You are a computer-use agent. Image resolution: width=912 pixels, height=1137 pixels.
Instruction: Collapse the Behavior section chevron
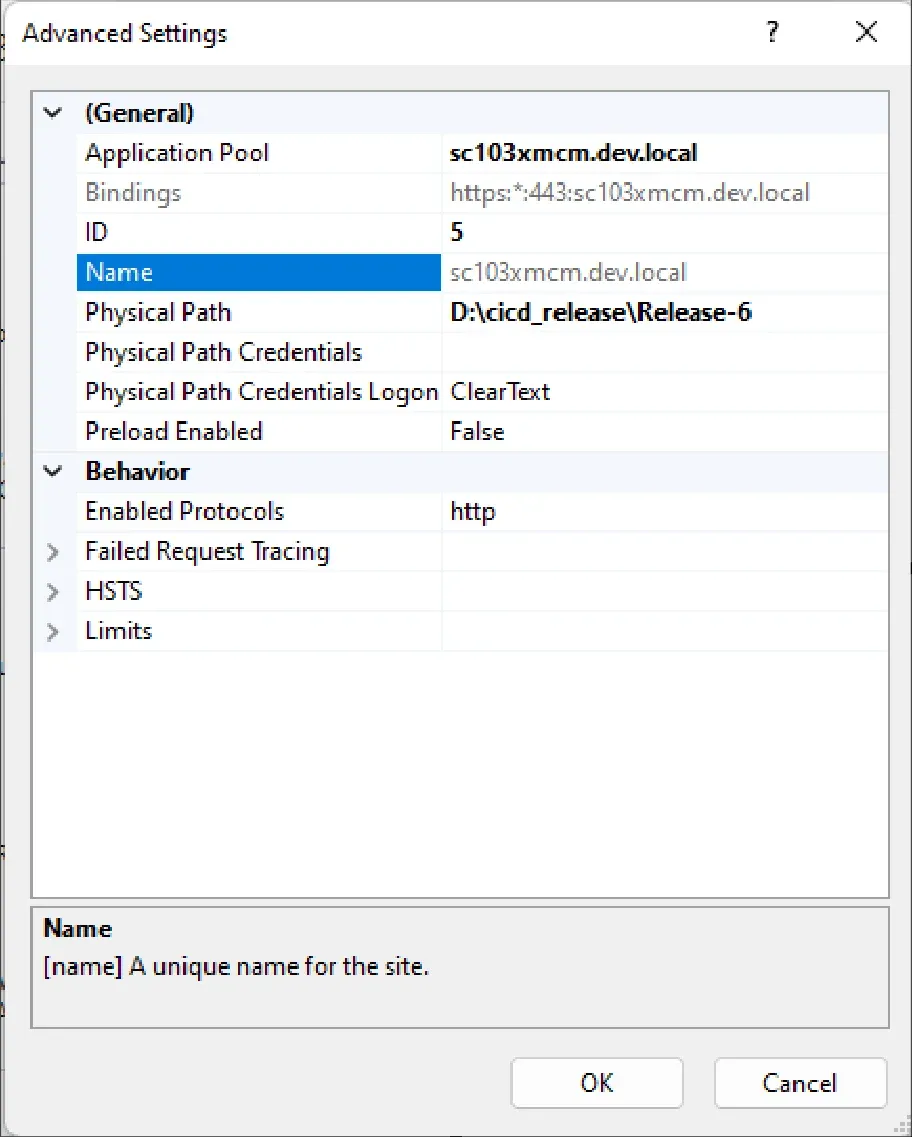(x=53, y=472)
